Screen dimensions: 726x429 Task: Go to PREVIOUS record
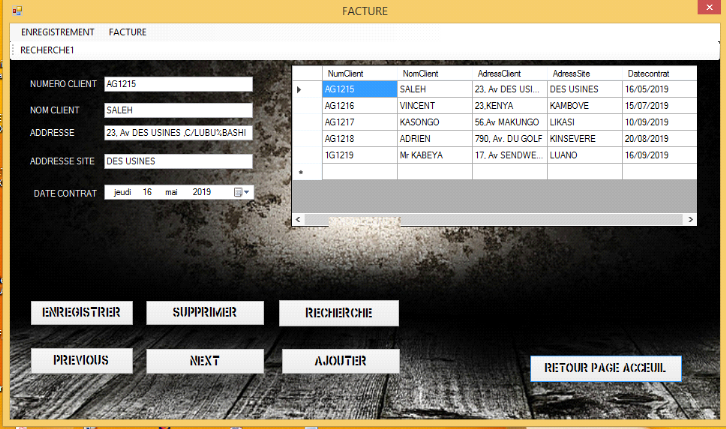coord(81,360)
